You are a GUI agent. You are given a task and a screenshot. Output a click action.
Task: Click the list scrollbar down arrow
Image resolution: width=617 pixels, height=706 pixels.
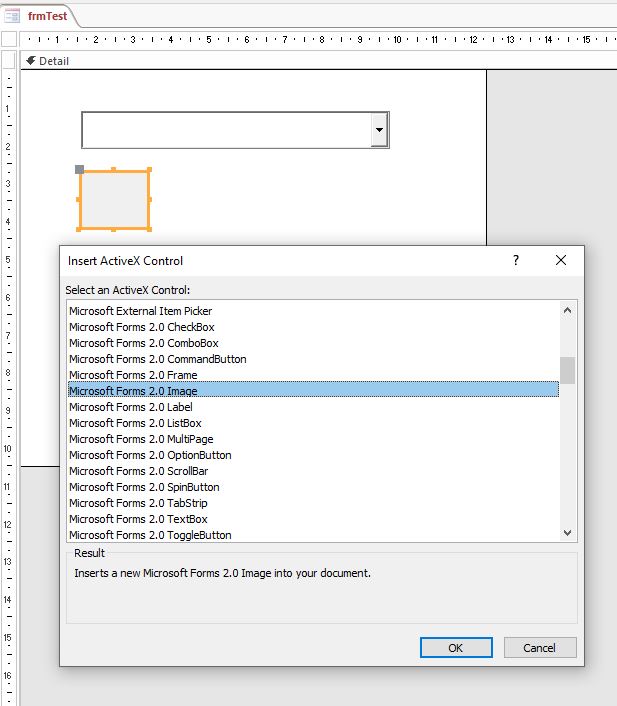pyautogui.click(x=567, y=533)
